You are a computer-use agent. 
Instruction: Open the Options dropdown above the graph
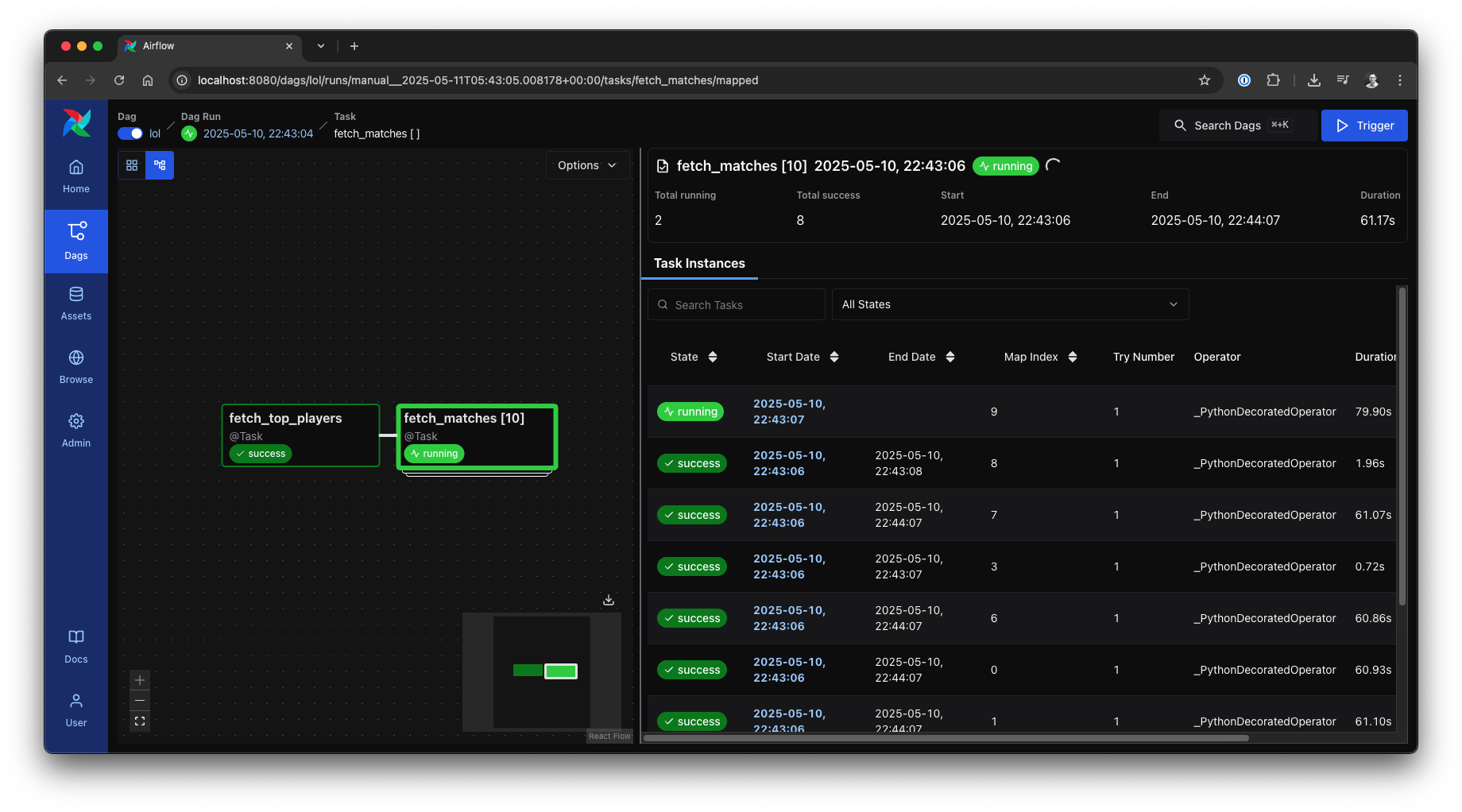(587, 165)
